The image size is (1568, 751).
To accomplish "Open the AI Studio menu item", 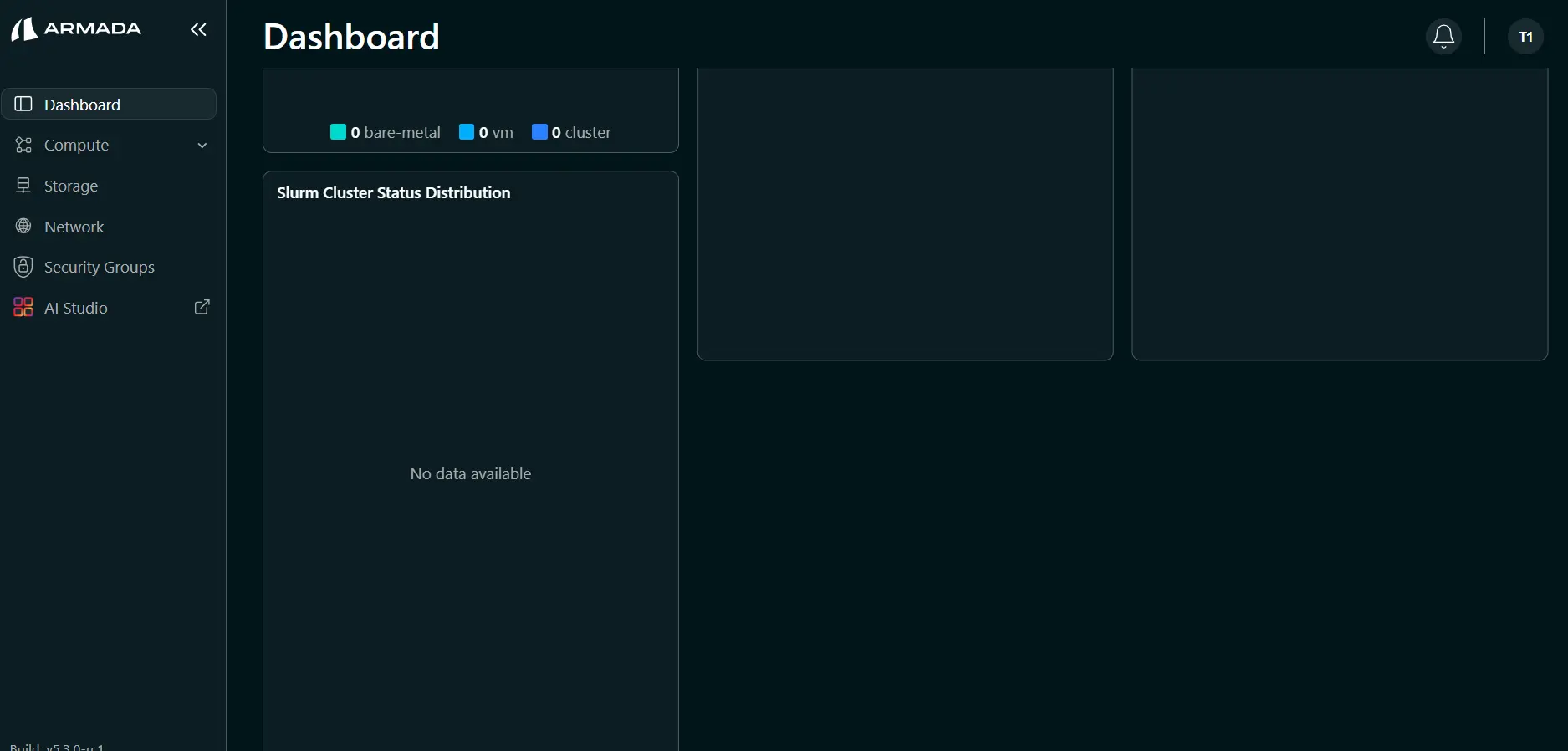I will pyautogui.click(x=109, y=307).
